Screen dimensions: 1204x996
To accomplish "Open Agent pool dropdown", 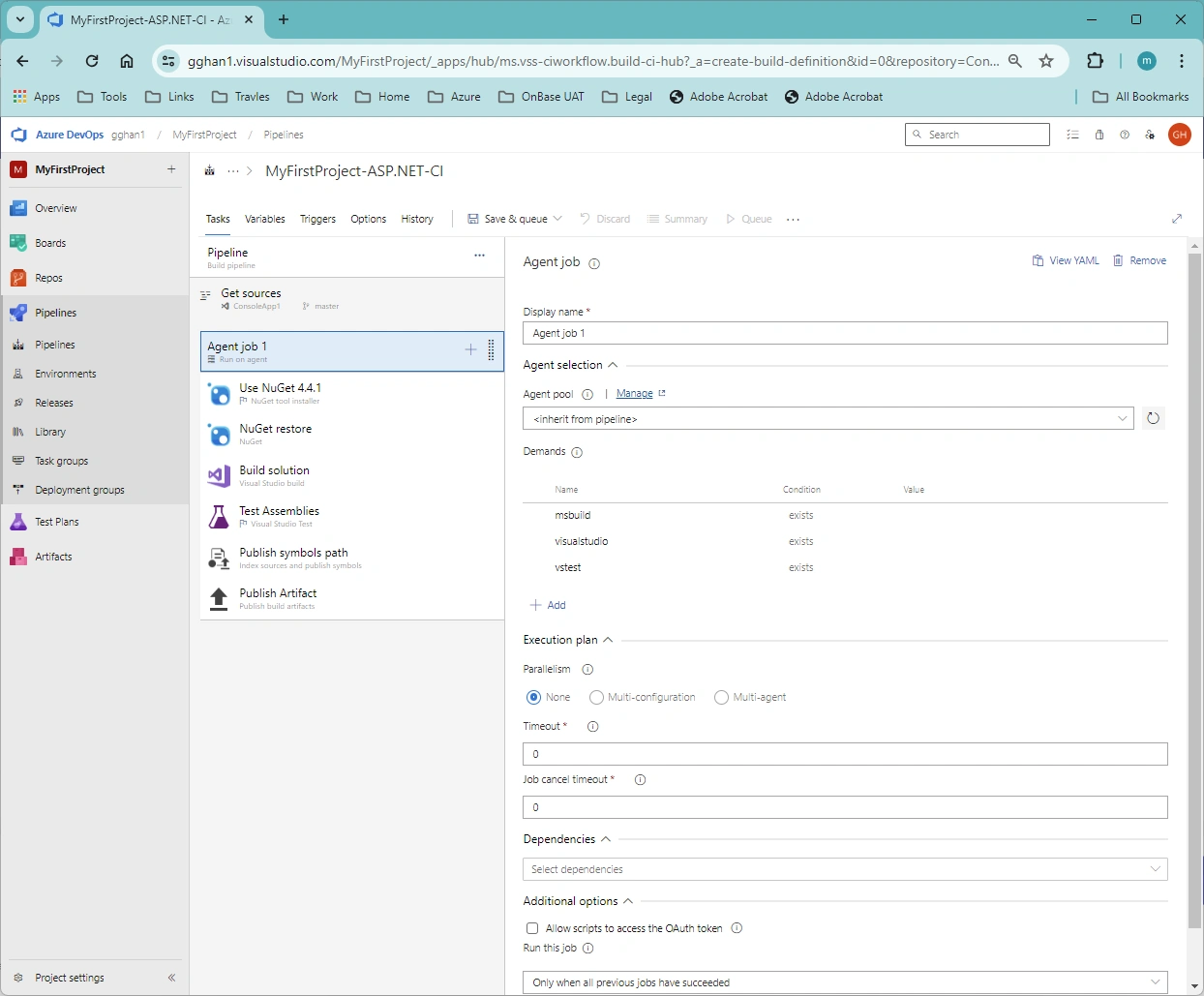I will [x=828, y=418].
